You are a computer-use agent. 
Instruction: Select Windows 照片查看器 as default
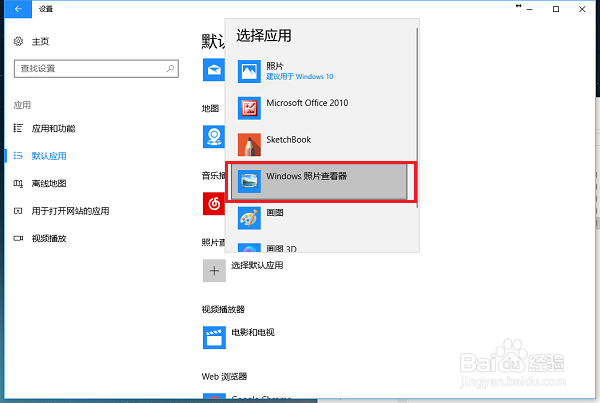(319, 182)
